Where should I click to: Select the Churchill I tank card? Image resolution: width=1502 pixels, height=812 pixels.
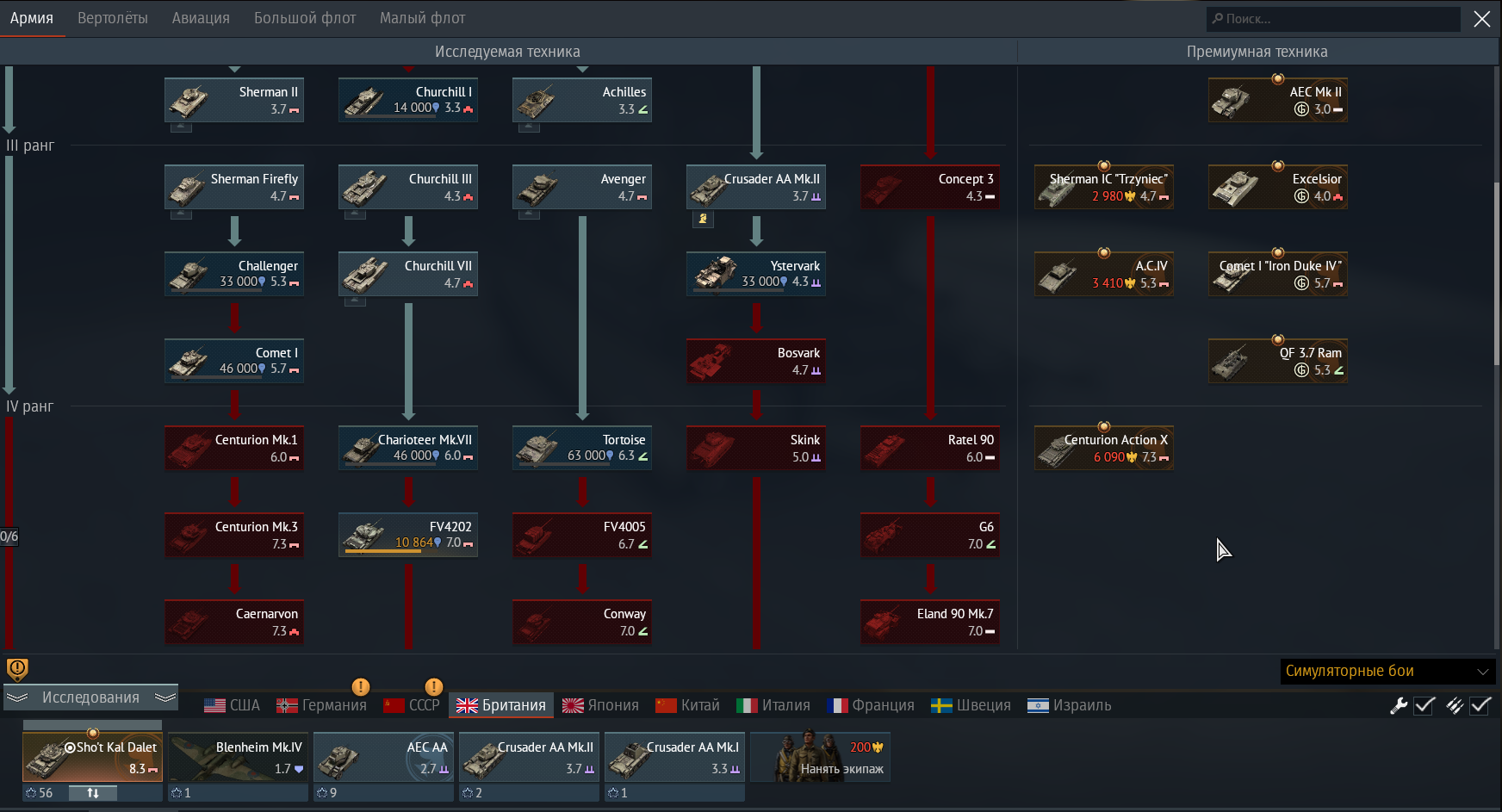pyautogui.click(x=408, y=100)
